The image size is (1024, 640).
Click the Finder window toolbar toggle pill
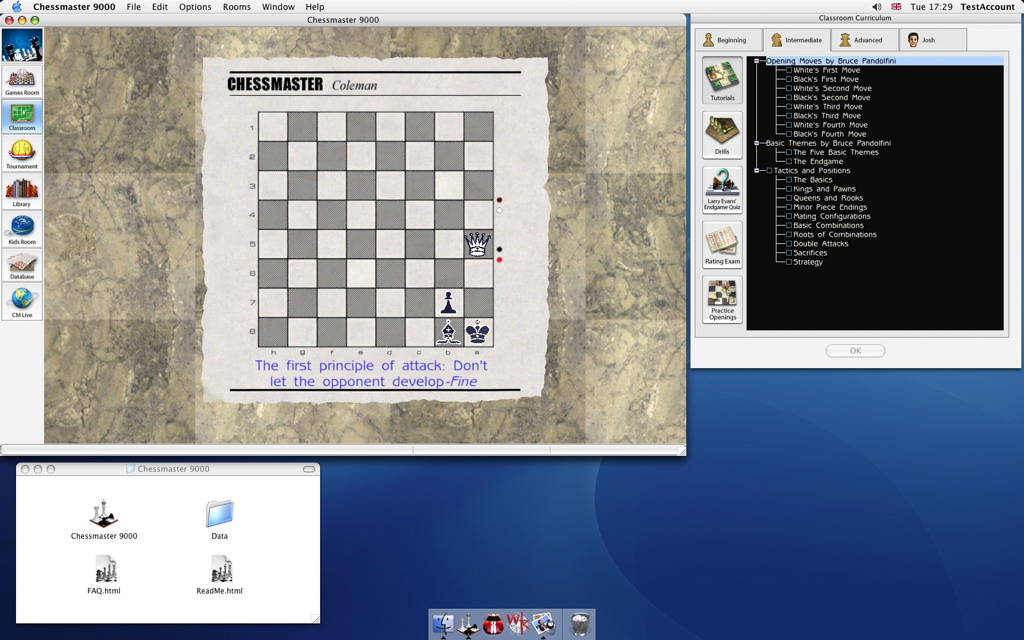pyautogui.click(x=309, y=469)
